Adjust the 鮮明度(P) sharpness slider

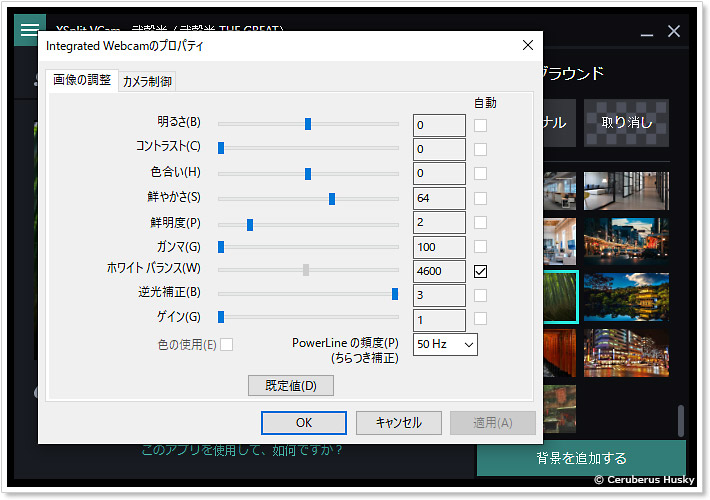coord(308,224)
